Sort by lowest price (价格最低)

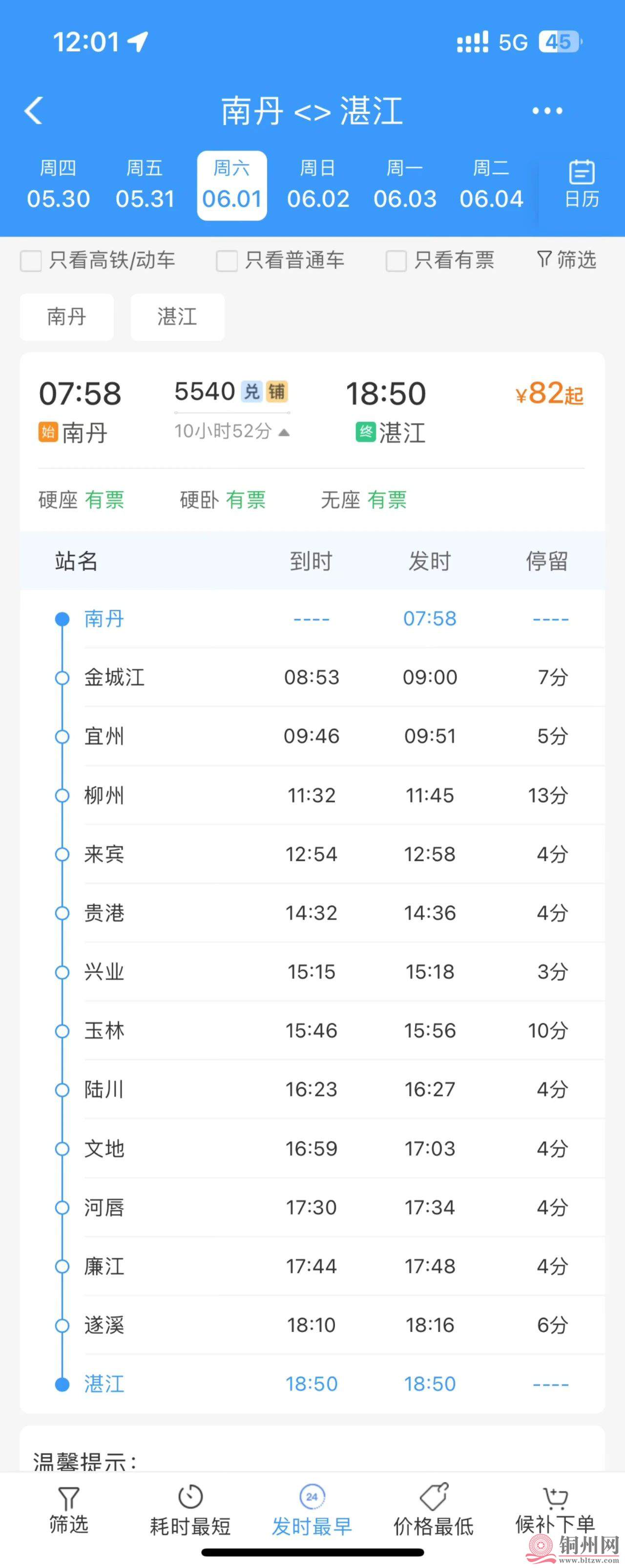coord(434,1509)
